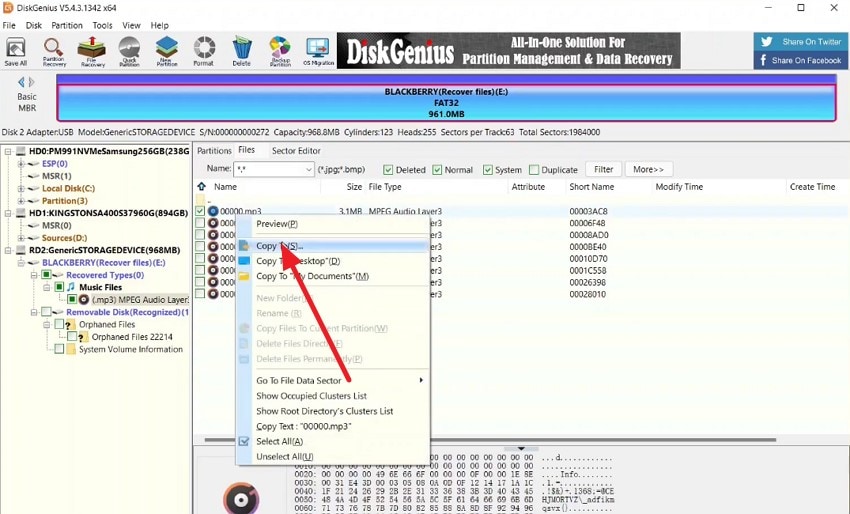Screen dimensions: 850x514
Task: Expand the Sources(D:) node
Action: [21, 237]
